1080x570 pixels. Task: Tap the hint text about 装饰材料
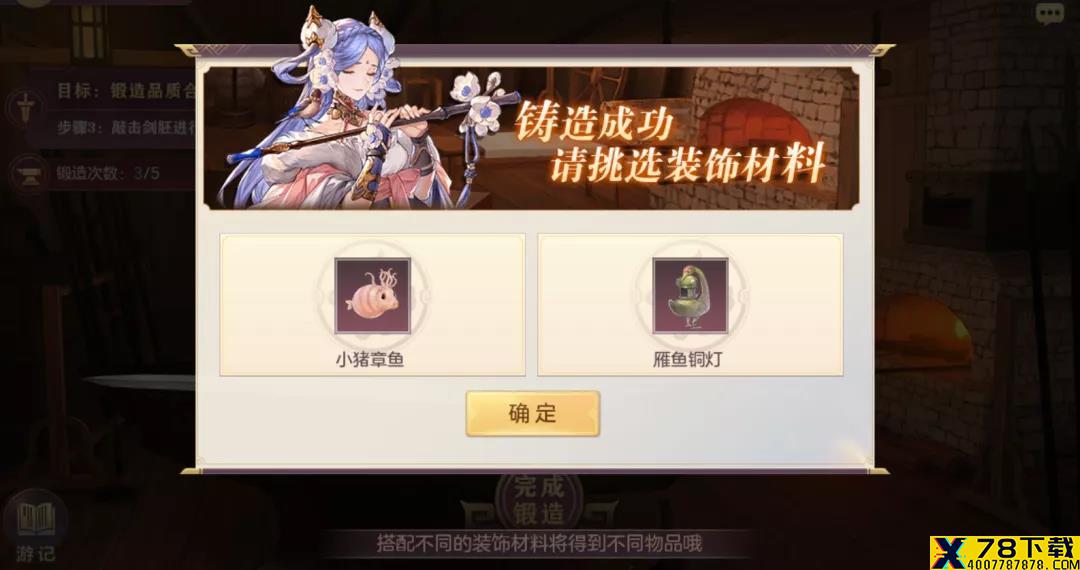[x=539, y=543]
